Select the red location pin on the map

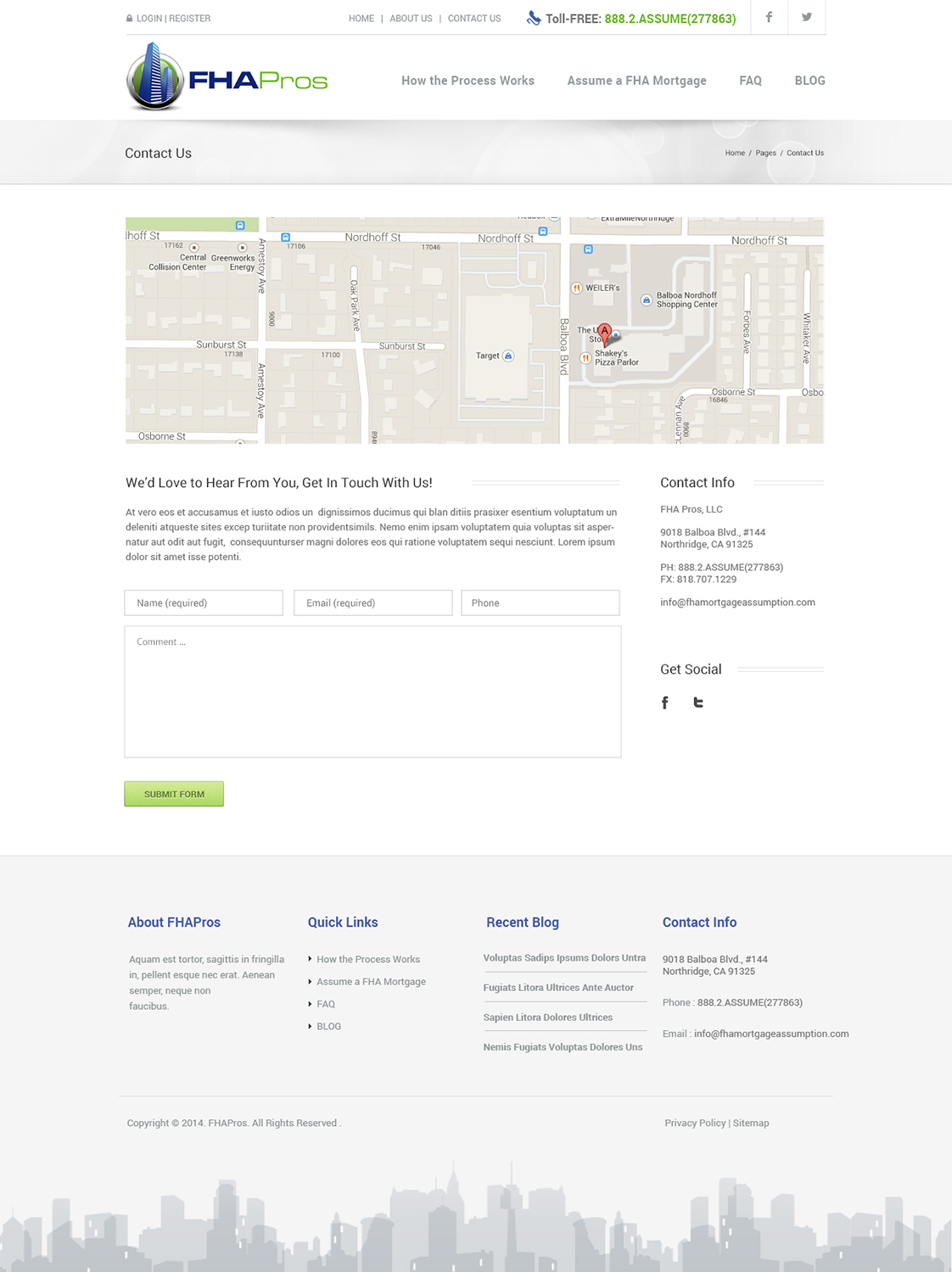605,330
